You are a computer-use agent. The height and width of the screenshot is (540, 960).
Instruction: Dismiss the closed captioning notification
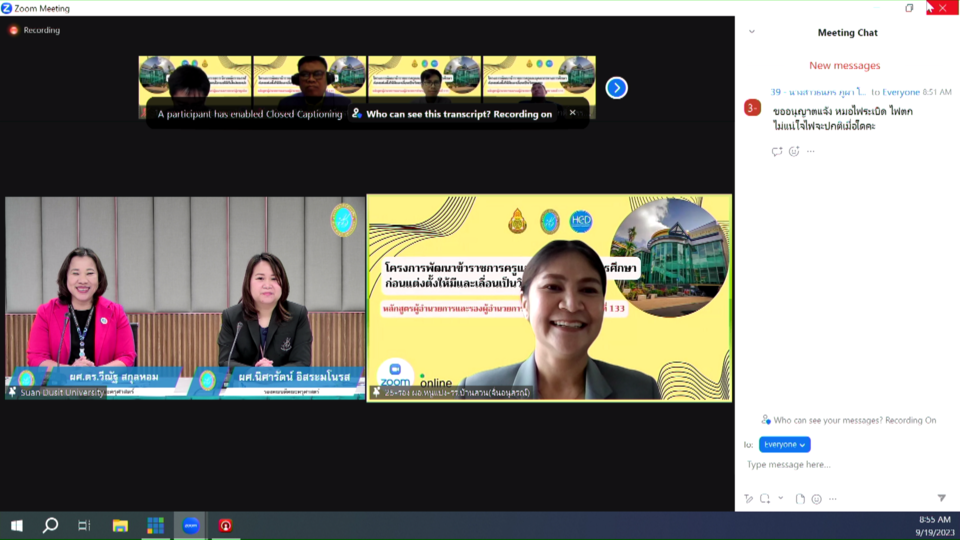pos(572,113)
